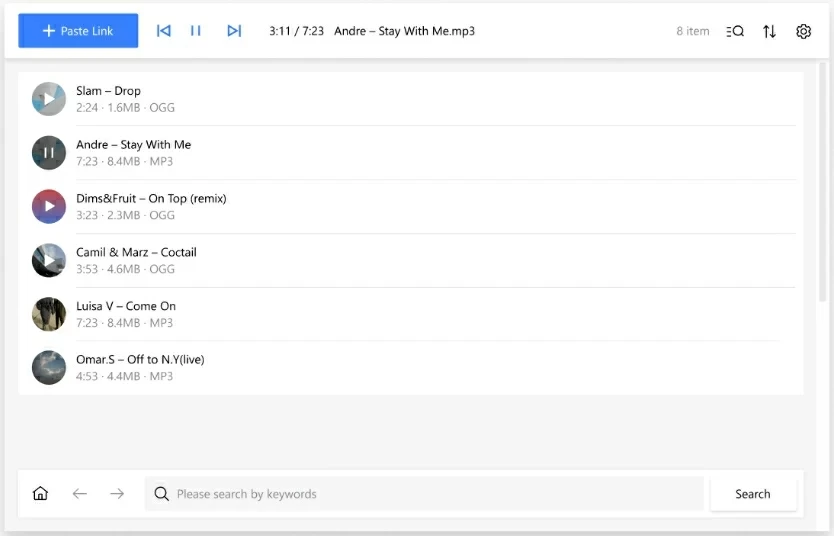Click the Omar.S – Off to N.Y(live) title
The image size is (834, 536).
point(140,360)
